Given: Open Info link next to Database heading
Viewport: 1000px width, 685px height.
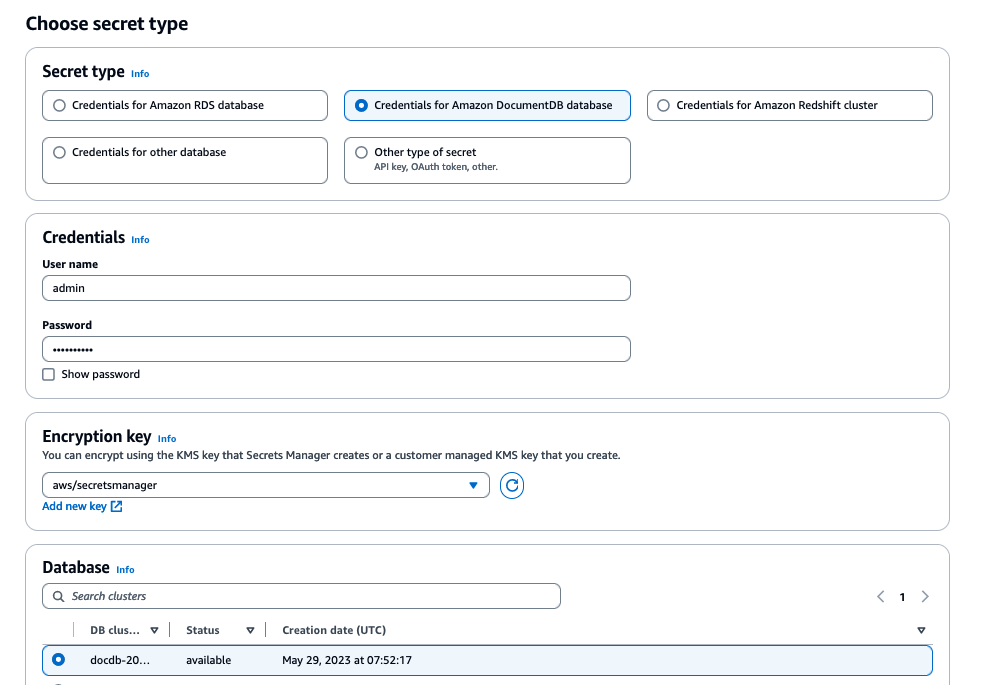Looking at the screenshot, I should [126, 570].
